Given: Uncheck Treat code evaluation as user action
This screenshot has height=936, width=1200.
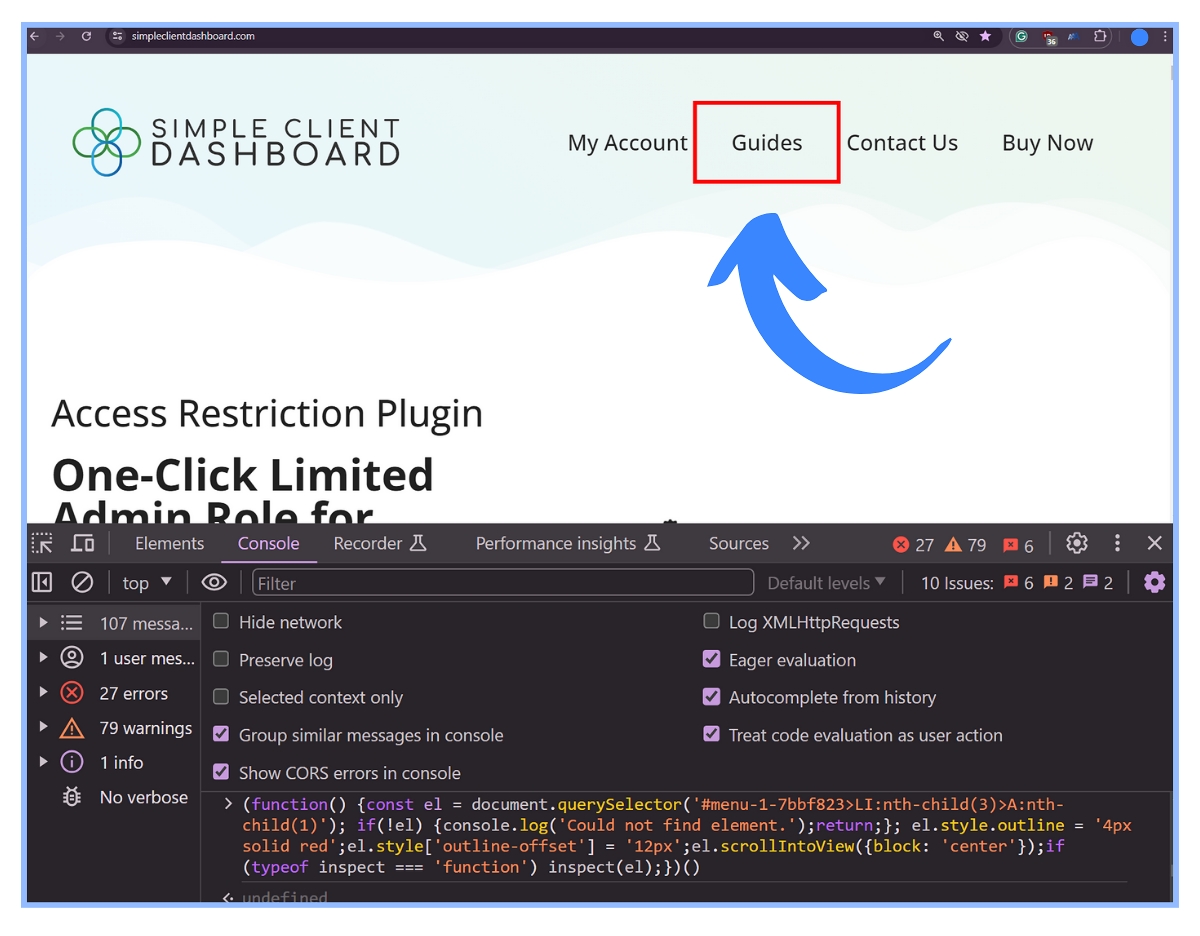Looking at the screenshot, I should pos(711,734).
